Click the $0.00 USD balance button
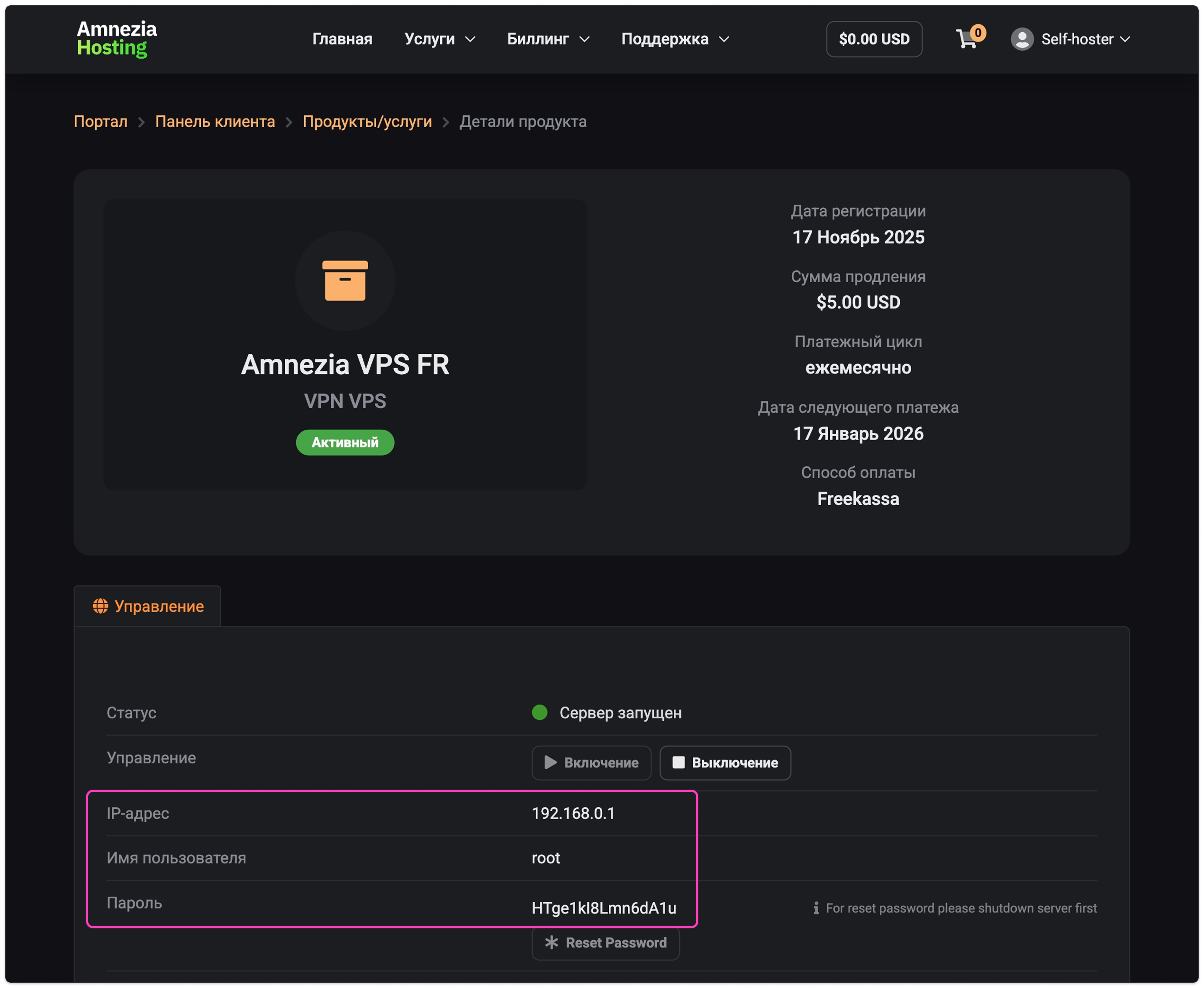The image size is (1204, 988). tap(874, 39)
